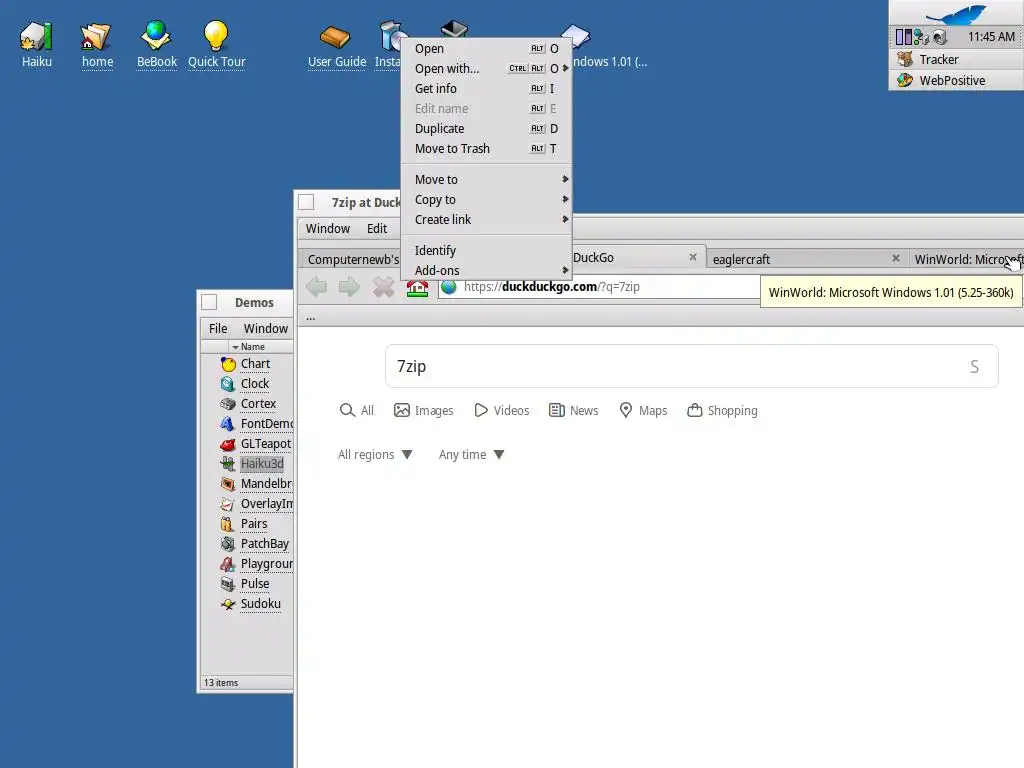Click the clock showing 11:45 AM
1024x768 pixels.
pyautogui.click(x=991, y=37)
